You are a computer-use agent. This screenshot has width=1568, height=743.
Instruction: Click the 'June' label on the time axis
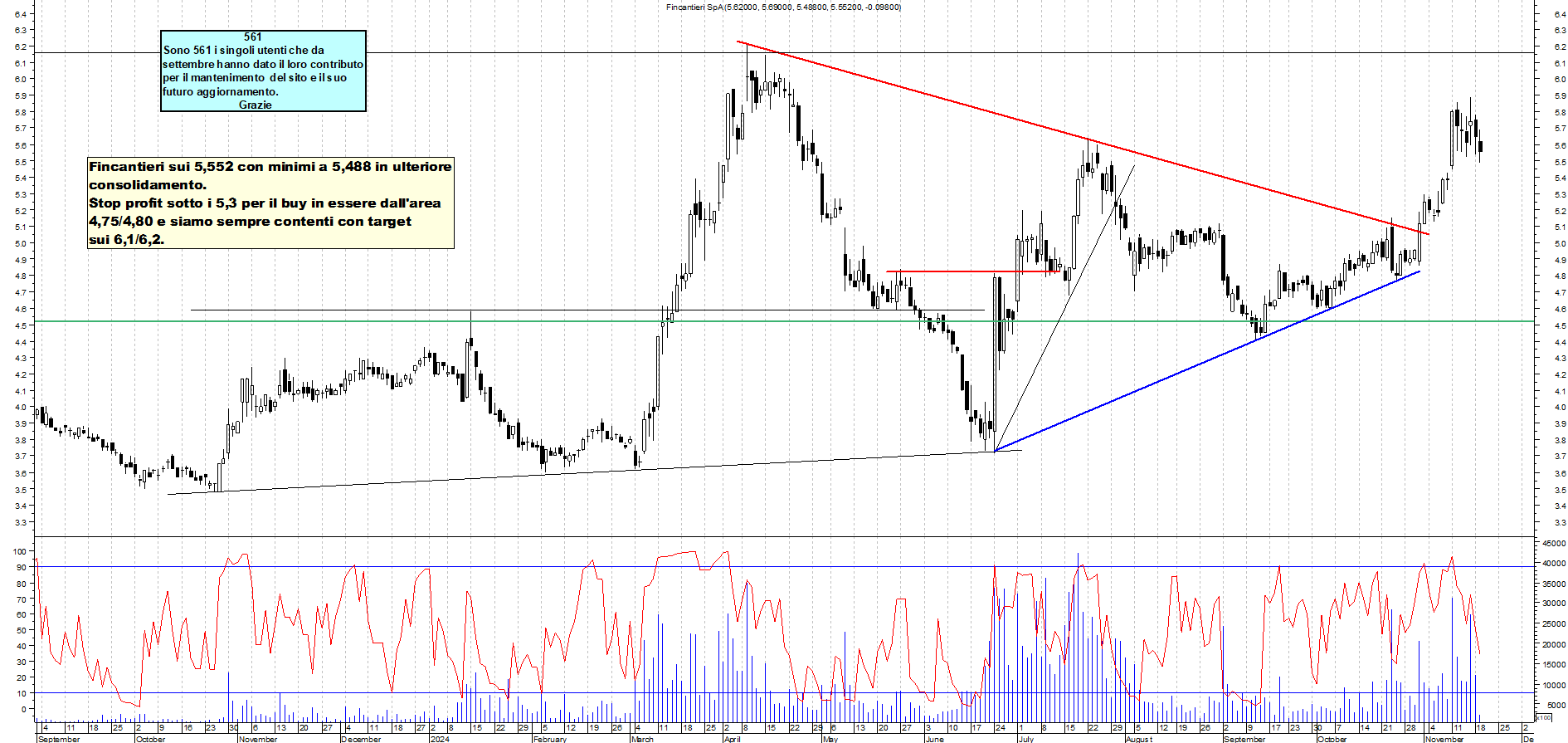[935, 739]
